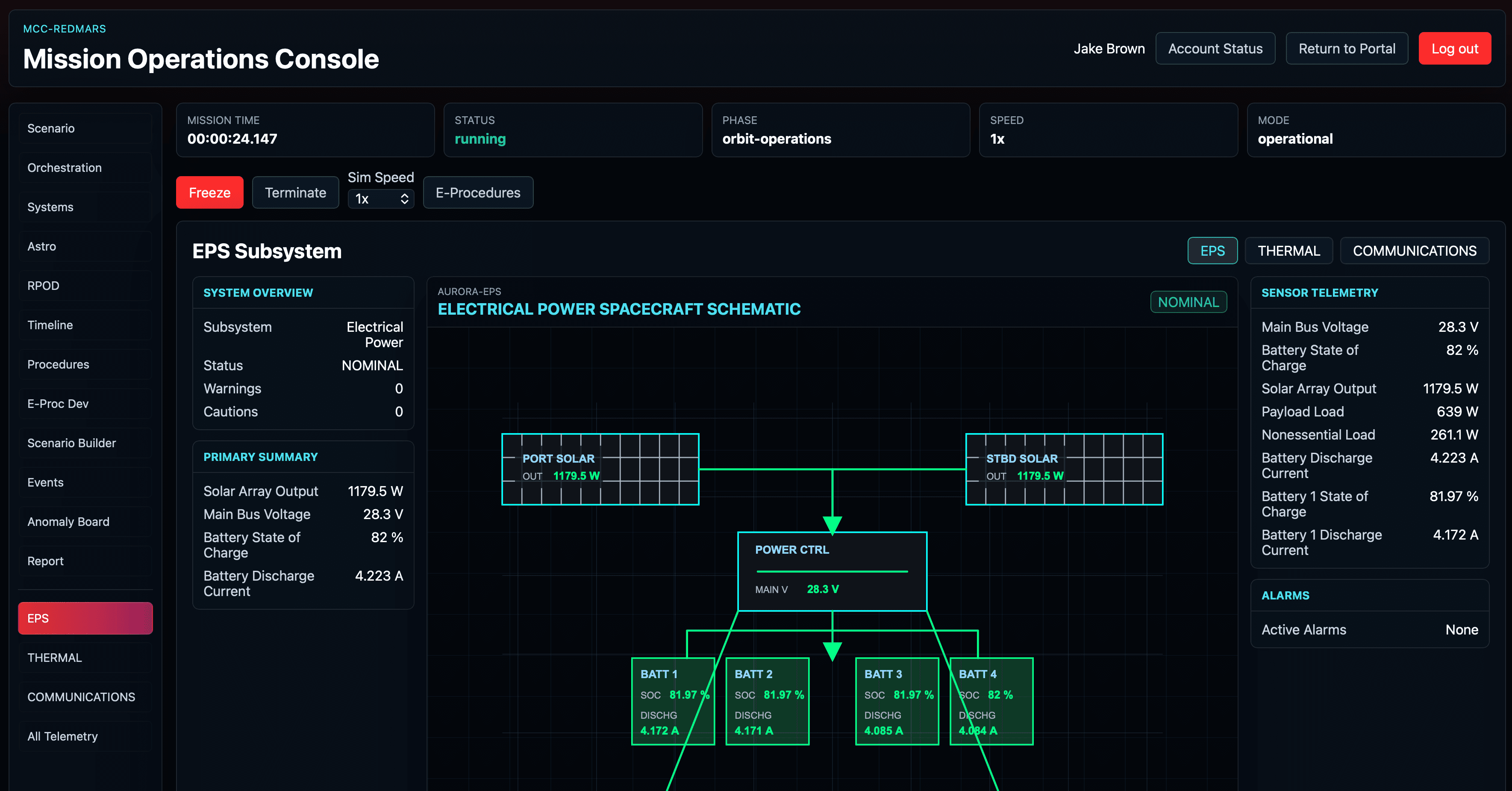
Task: Select the BATT 4 schematic box
Action: [x=991, y=701]
